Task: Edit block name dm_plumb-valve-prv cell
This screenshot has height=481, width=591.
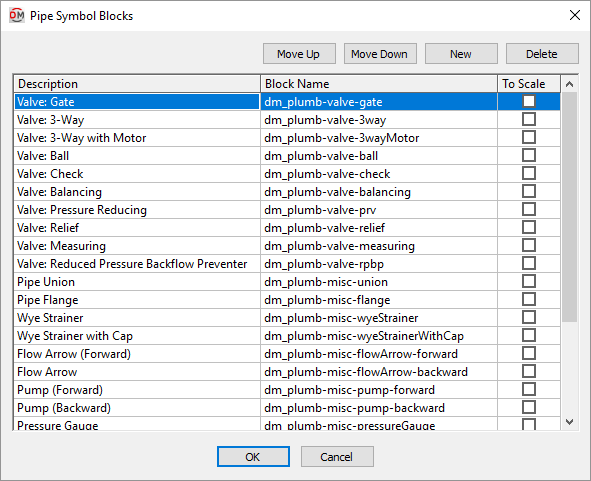Action: pyautogui.click(x=379, y=210)
